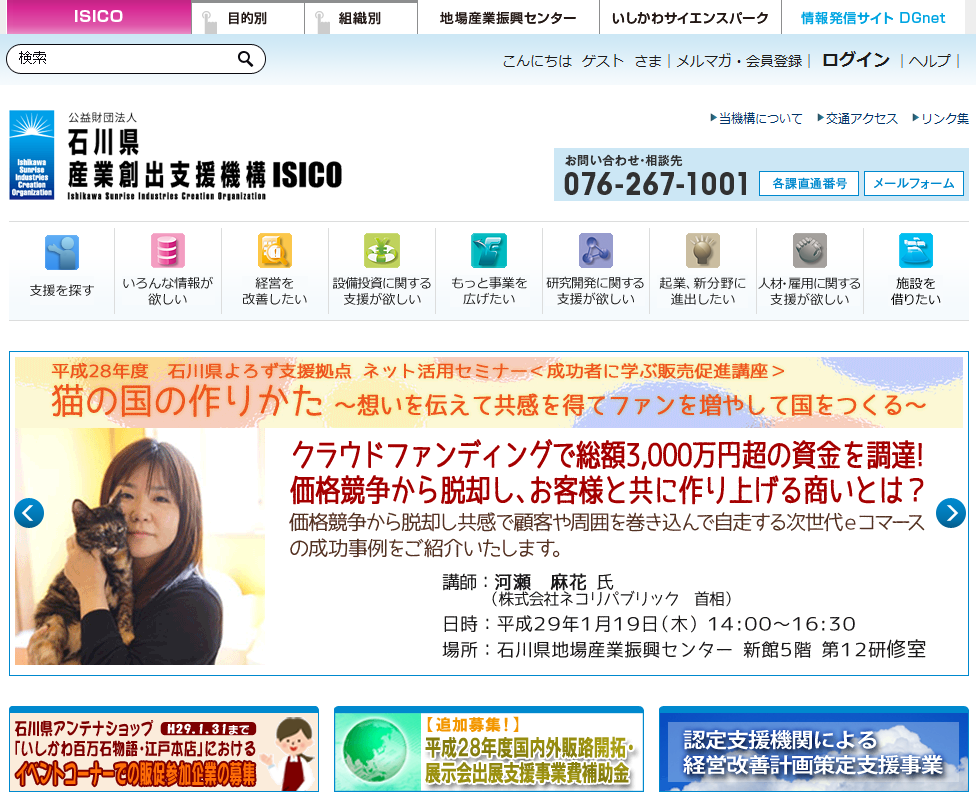The width and height of the screenshot is (976, 799).
Task: Select the 起業、新分野に進出したい lightbulb icon
Action: [x=703, y=251]
